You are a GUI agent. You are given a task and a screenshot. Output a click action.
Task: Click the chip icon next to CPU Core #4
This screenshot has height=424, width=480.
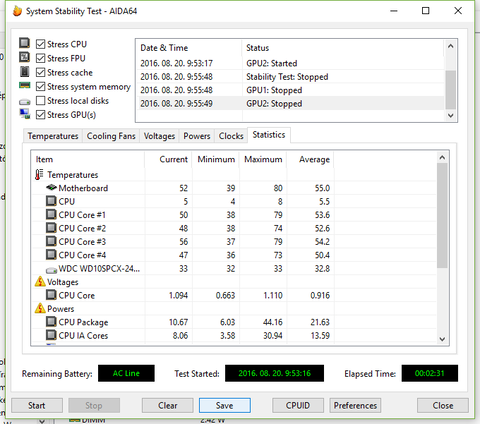pos(51,255)
